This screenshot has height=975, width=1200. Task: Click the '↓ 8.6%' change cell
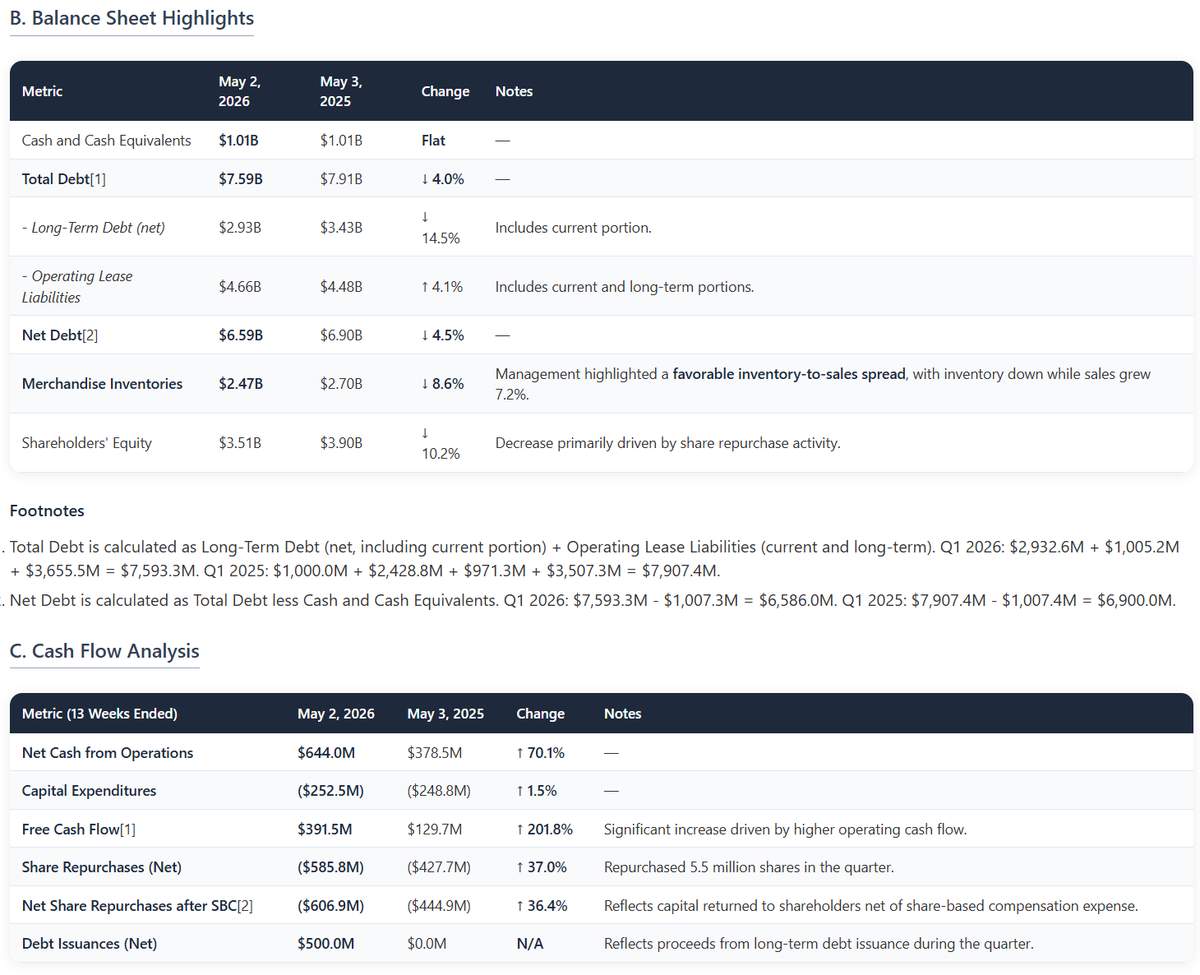coord(442,383)
